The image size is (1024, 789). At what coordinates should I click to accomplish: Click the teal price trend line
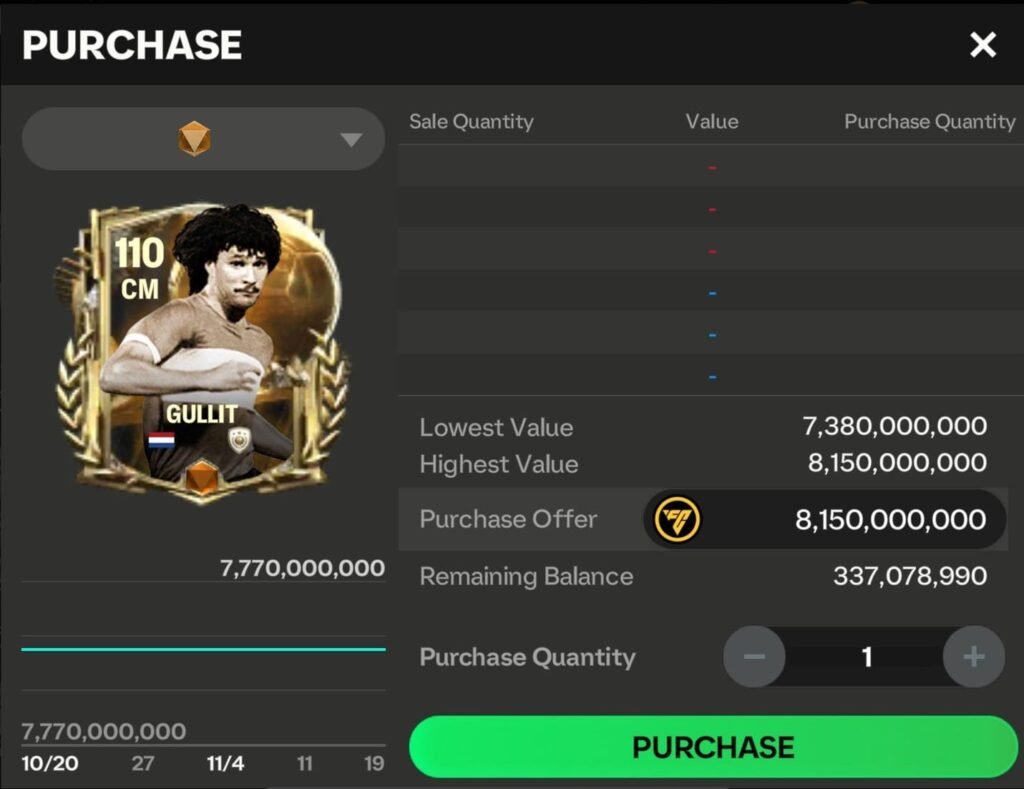coord(202,649)
